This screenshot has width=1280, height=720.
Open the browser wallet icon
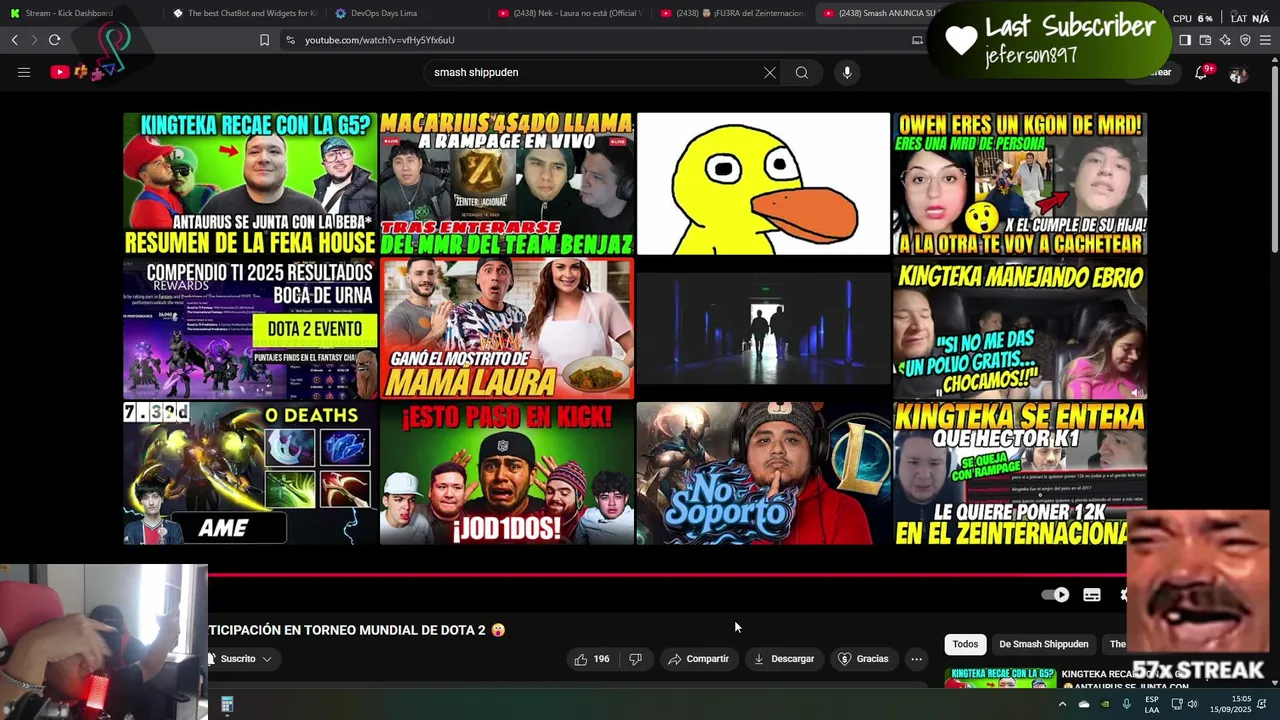(1205, 40)
